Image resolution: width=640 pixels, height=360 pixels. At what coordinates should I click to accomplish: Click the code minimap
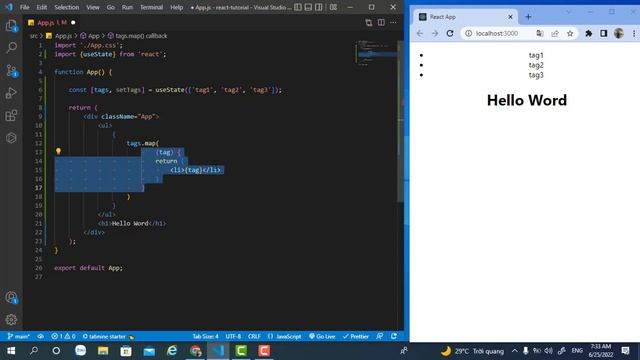click(x=376, y=53)
